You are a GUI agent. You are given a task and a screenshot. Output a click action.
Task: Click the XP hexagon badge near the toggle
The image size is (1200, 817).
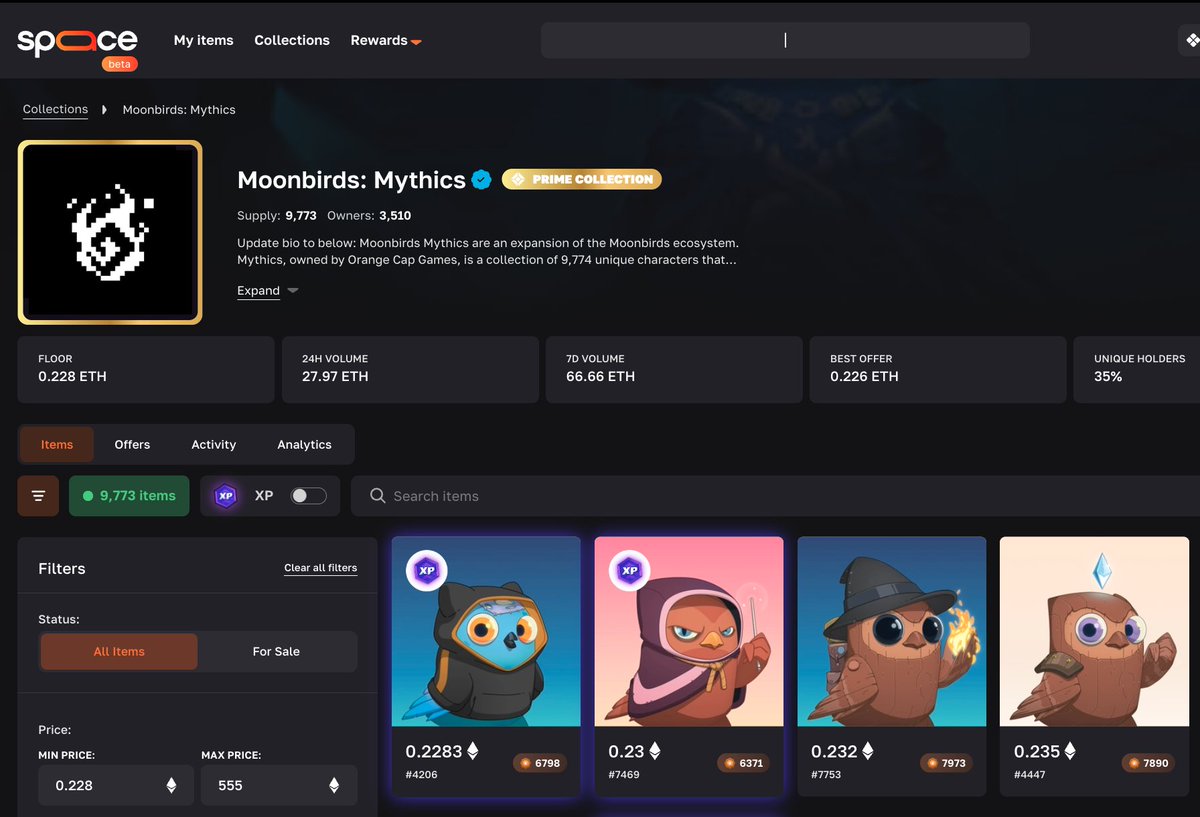click(226, 495)
